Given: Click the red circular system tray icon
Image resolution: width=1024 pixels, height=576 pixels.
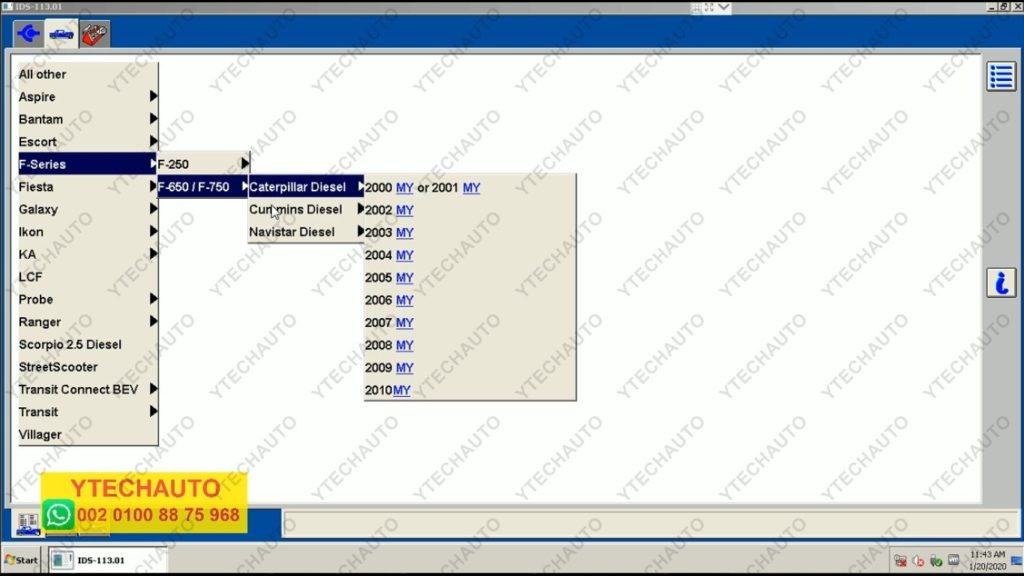Looking at the screenshot, I should [x=918, y=561].
